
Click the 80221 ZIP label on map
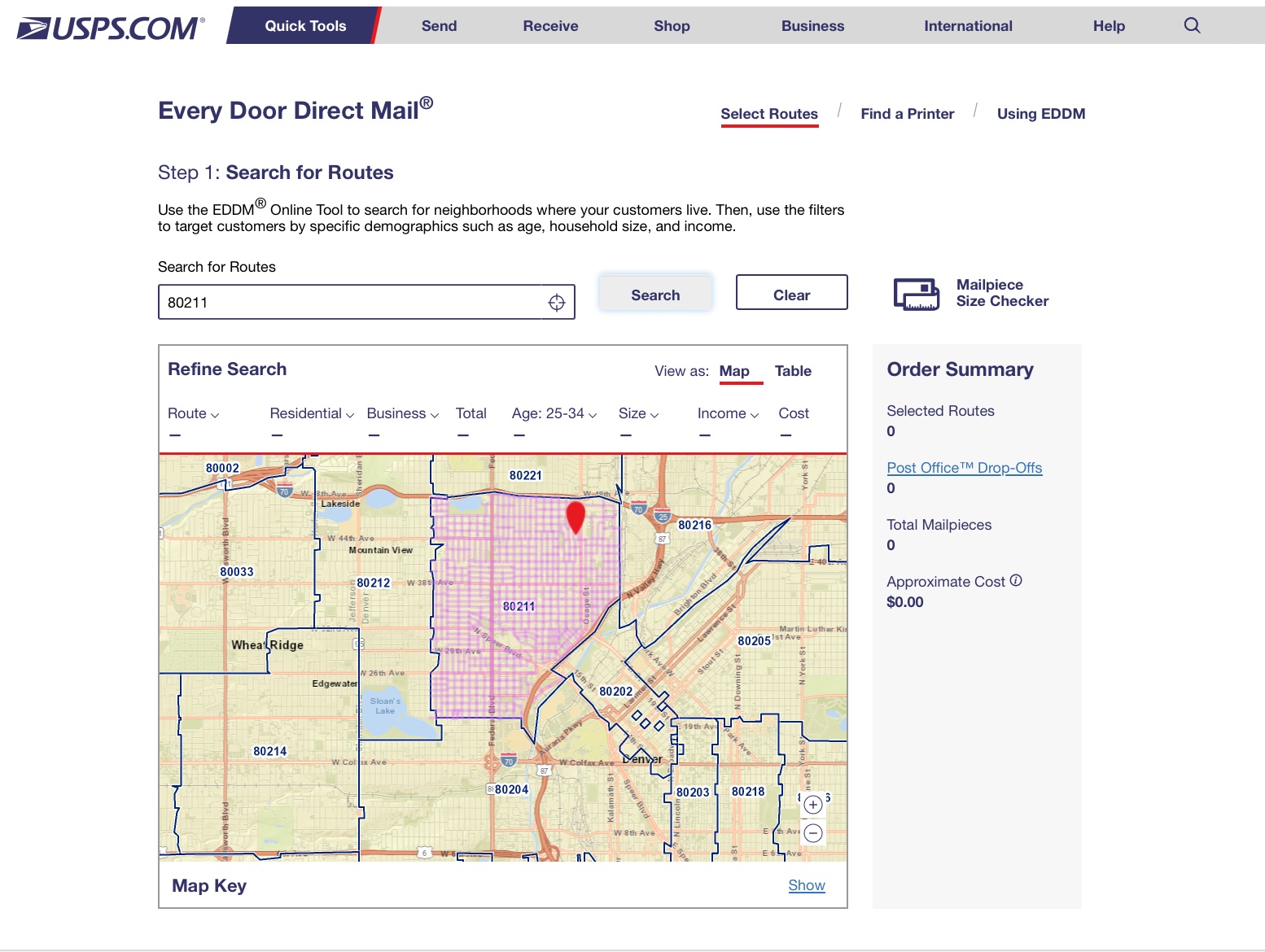(525, 475)
